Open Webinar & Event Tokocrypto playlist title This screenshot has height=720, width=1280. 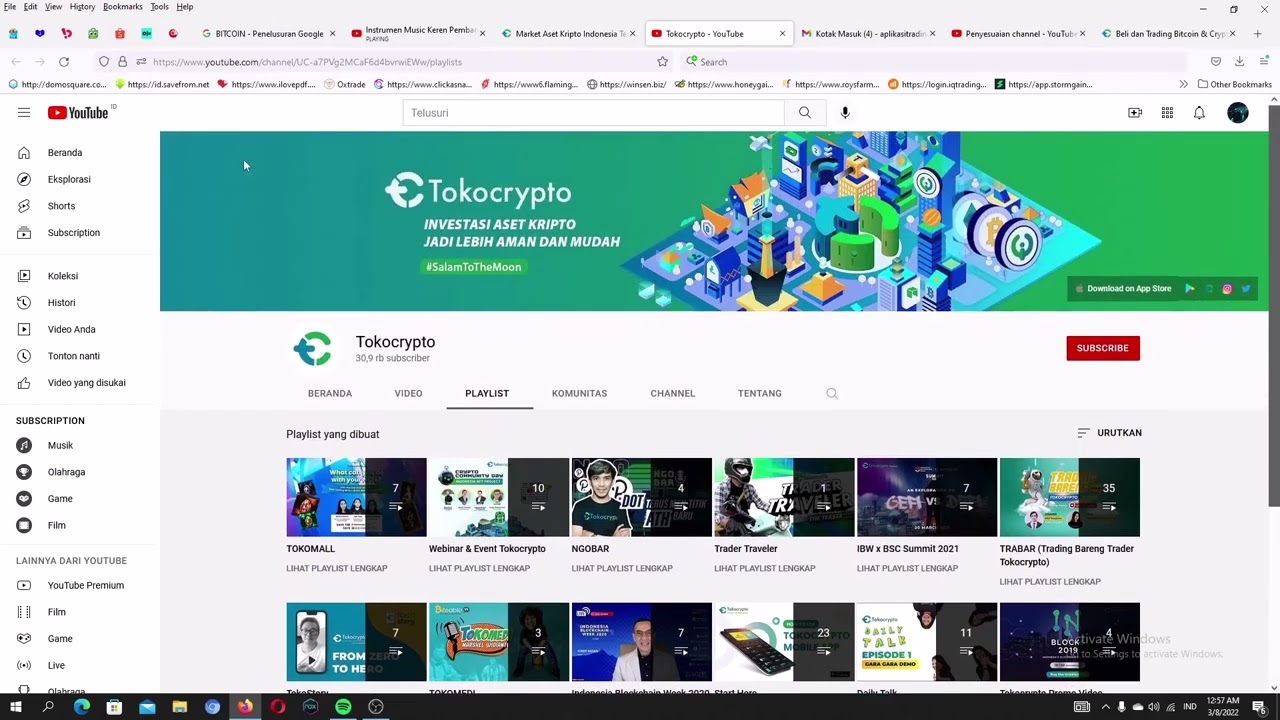487,549
